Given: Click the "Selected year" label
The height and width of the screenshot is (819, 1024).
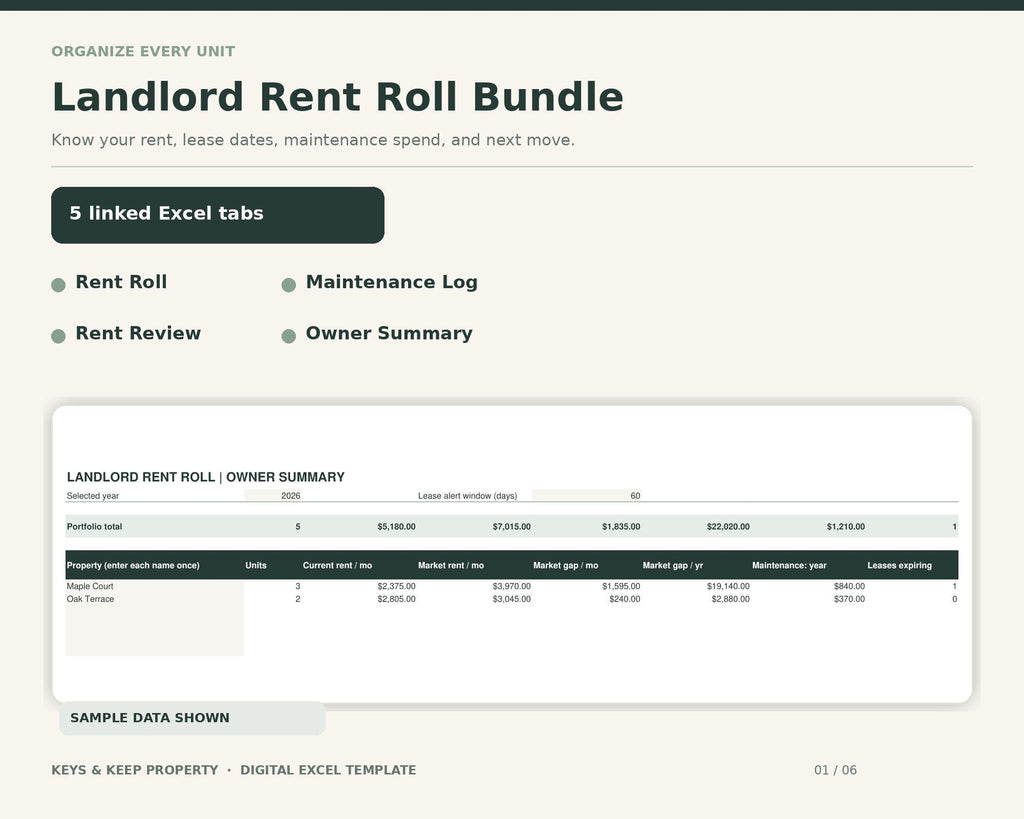Looking at the screenshot, I should pos(93,496).
